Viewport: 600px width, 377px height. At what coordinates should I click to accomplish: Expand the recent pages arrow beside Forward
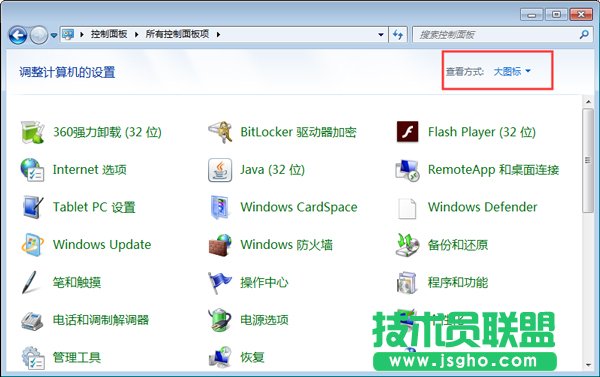click(54, 35)
